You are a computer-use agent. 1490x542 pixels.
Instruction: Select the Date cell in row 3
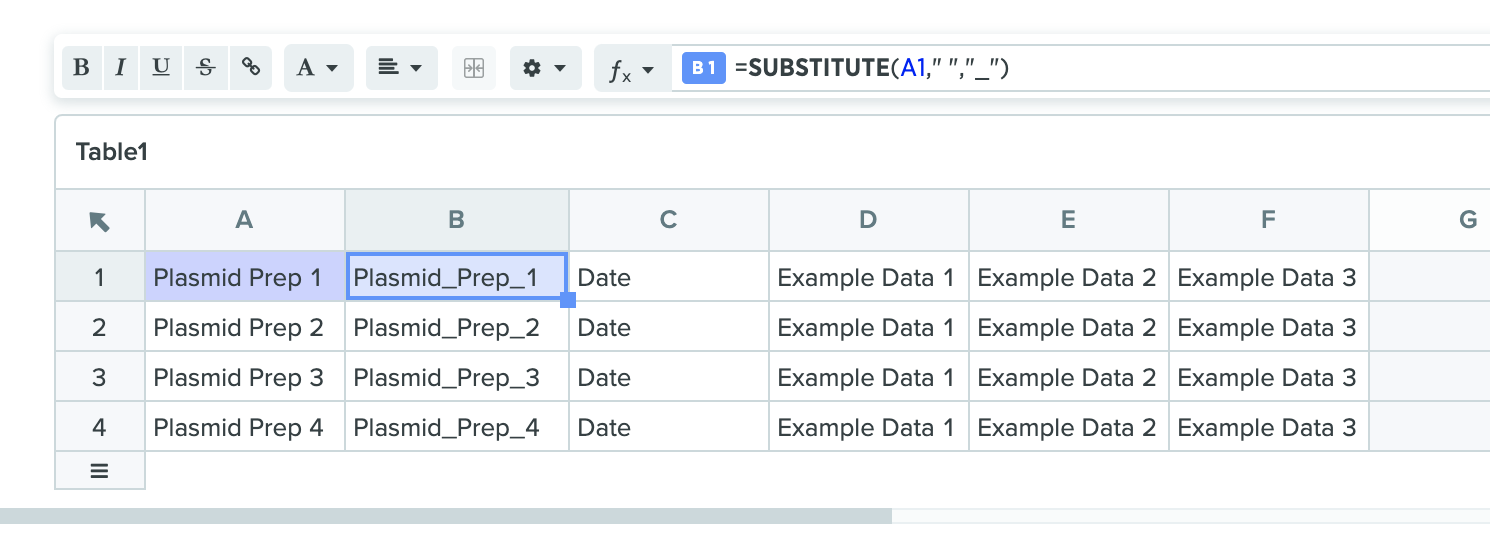point(669,377)
